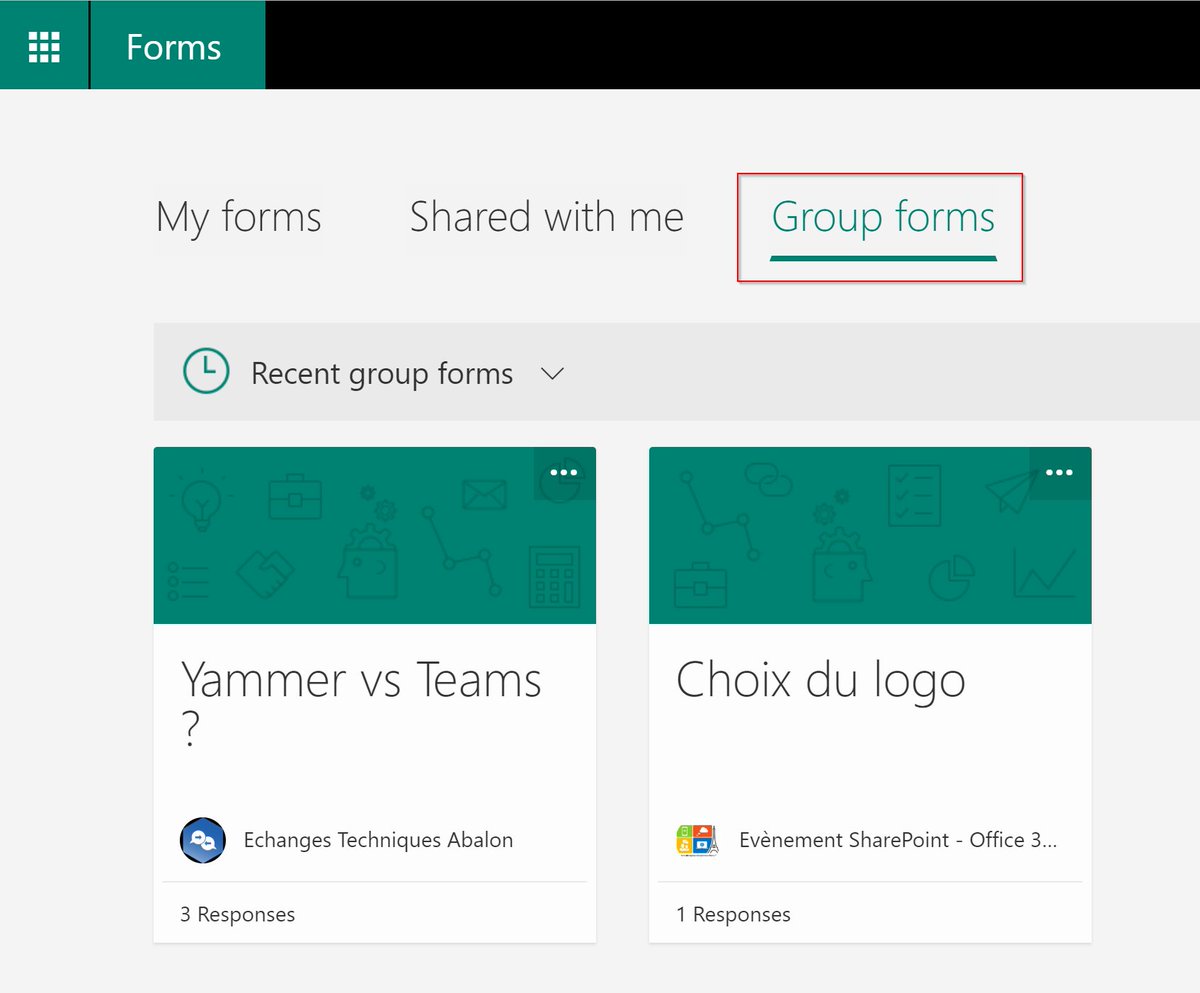Click the Yammer vs Teams card banner
This screenshot has width=1200, height=993.
tap(374, 535)
